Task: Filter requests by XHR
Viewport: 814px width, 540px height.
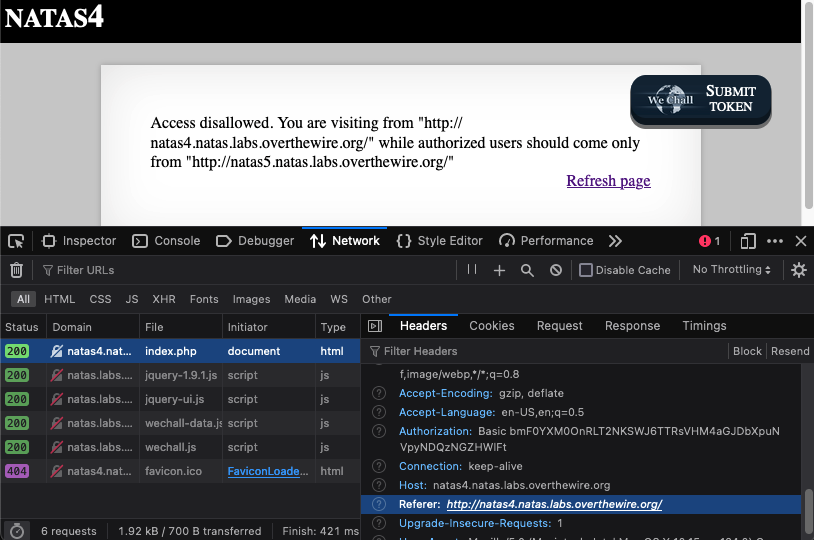Action: 164,299
